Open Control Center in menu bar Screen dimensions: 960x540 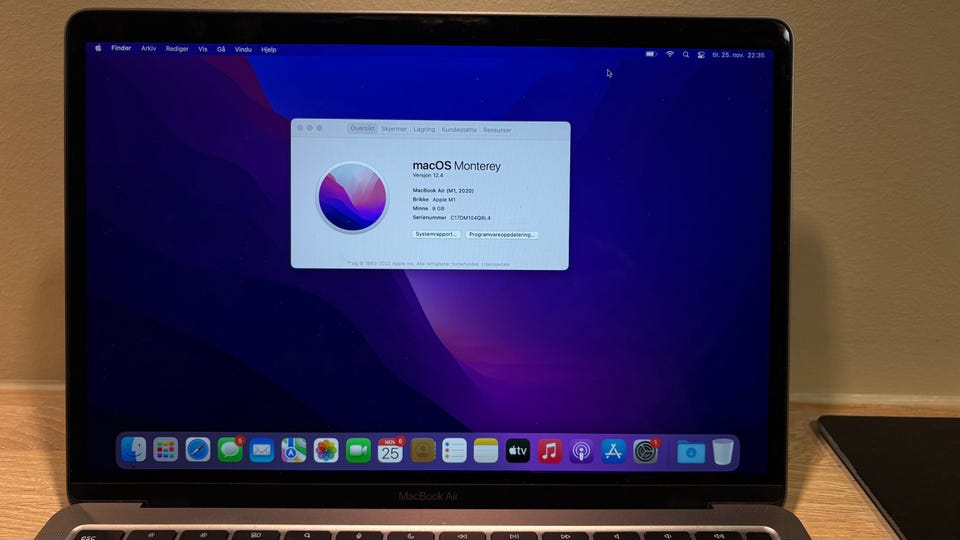tap(700, 54)
